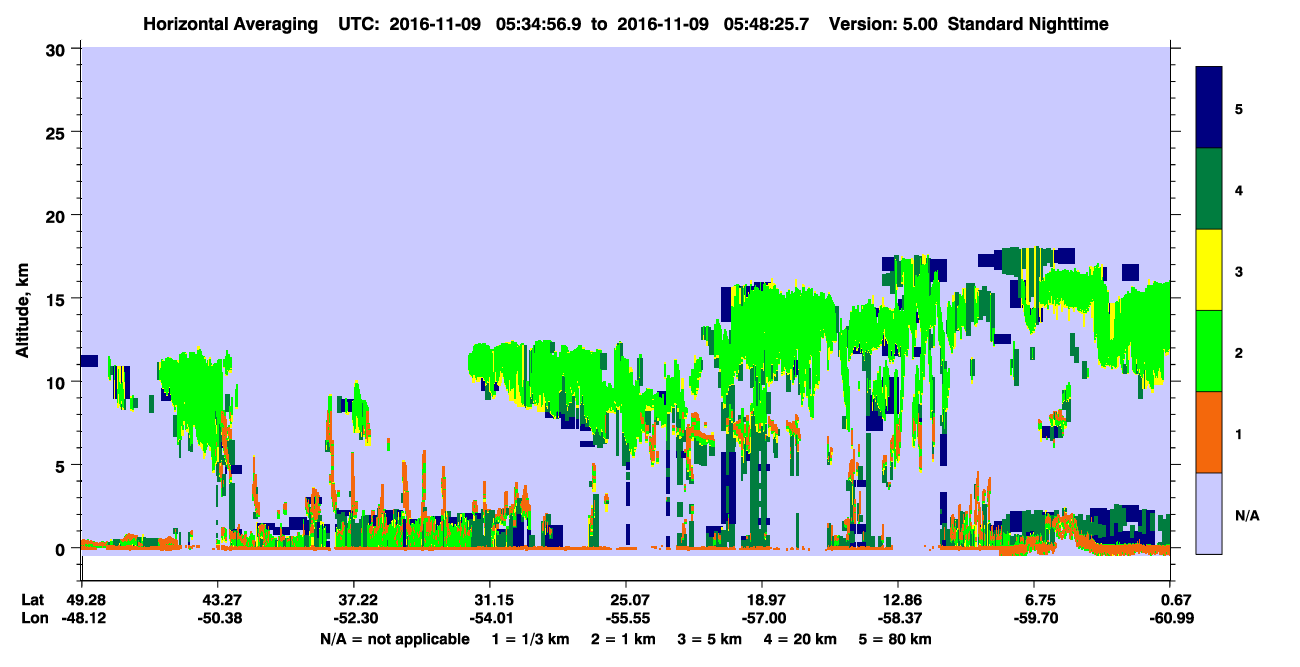
Task: Click the orange colorbar segment labeled 1
Action: [1209, 432]
